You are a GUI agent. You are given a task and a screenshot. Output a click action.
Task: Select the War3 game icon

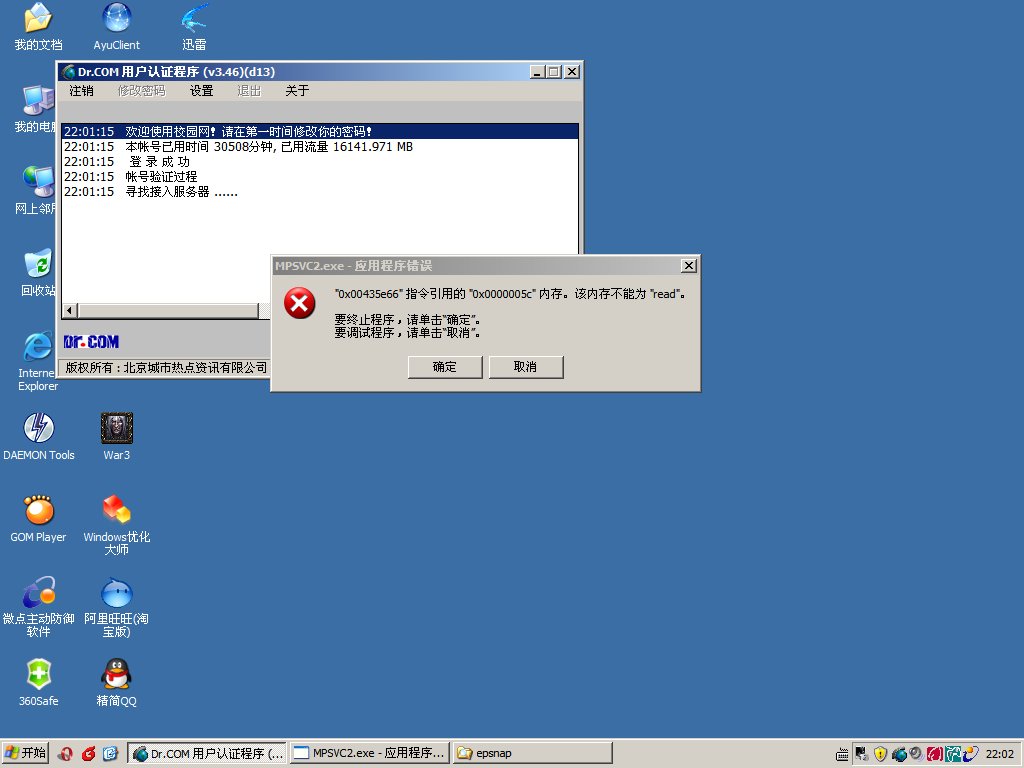point(117,436)
